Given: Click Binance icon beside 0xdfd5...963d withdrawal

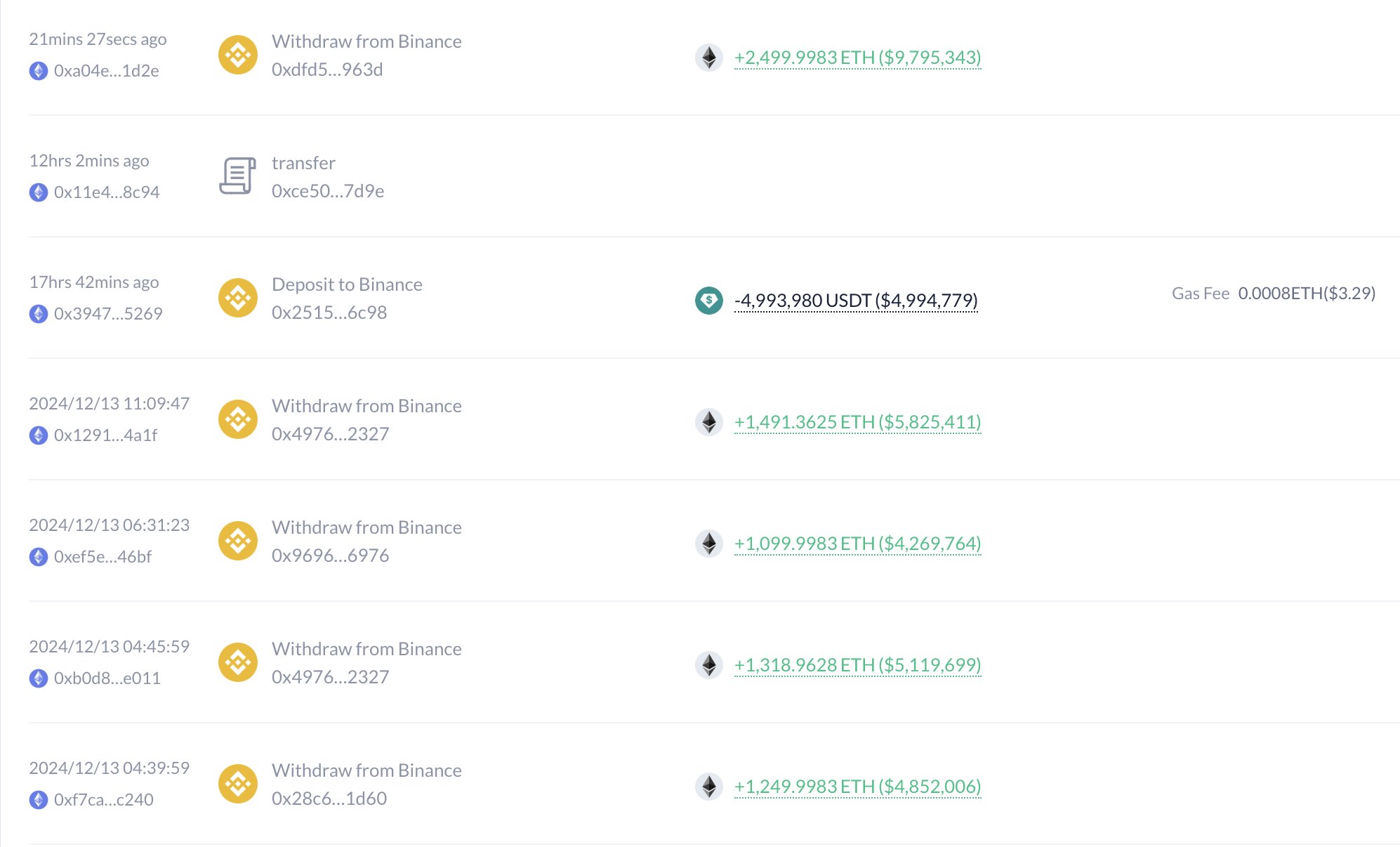Looking at the screenshot, I should pyautogui.click(x=238, y=55).
